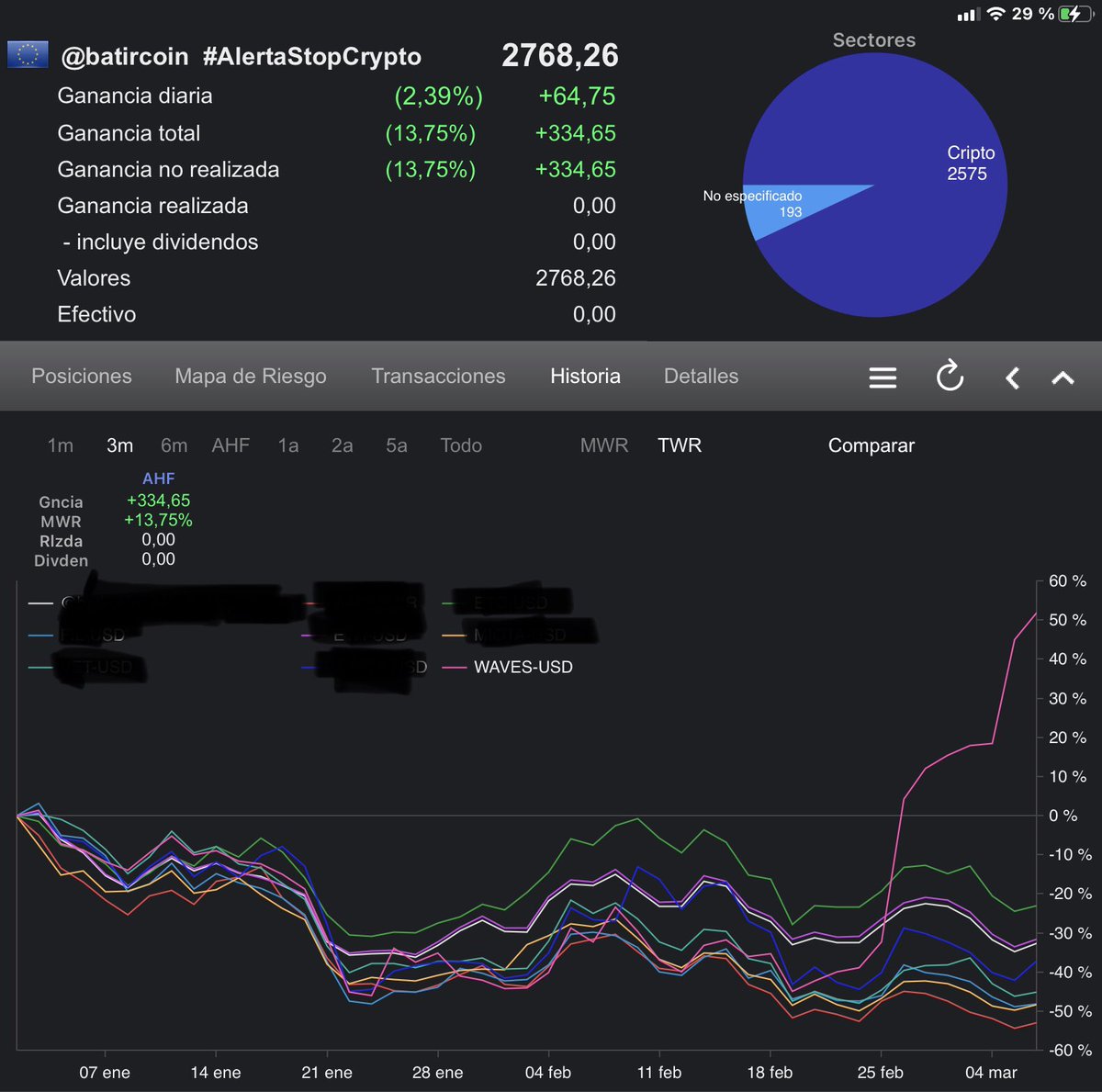
Task: Tap the refresh circular arrow icon
Action: [950, 377]
